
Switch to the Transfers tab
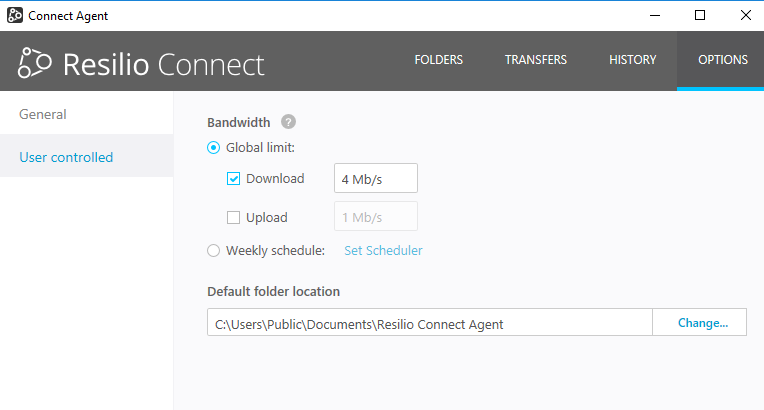(535, 60)
